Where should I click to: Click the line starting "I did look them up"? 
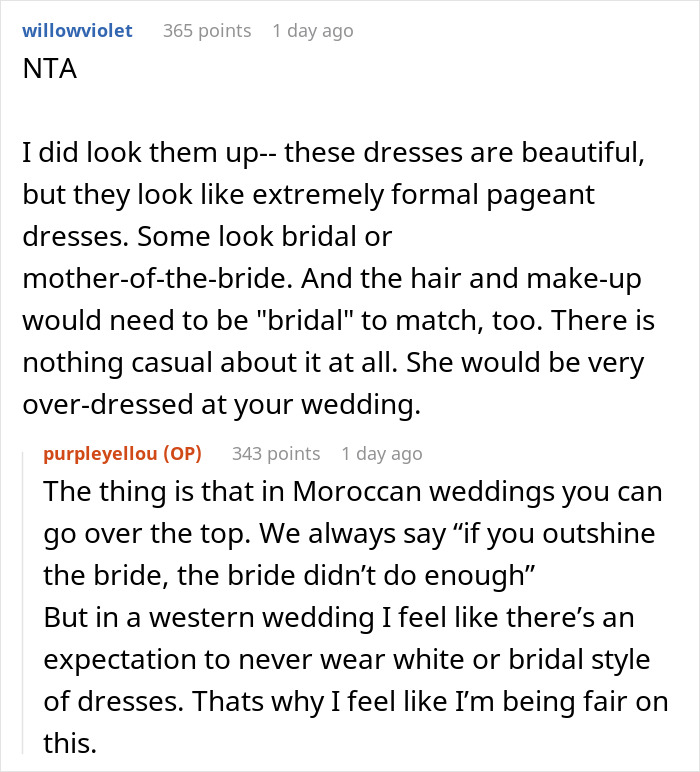(x=330, y=155)
